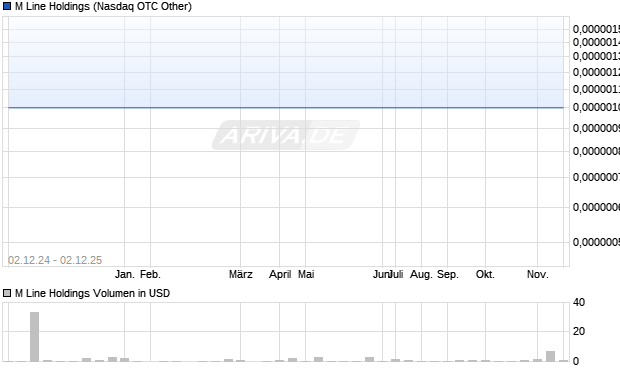Screen dimensions: 620x371
Task: Click the 'Aug.' axis label
Action: [x=421, y=274]
